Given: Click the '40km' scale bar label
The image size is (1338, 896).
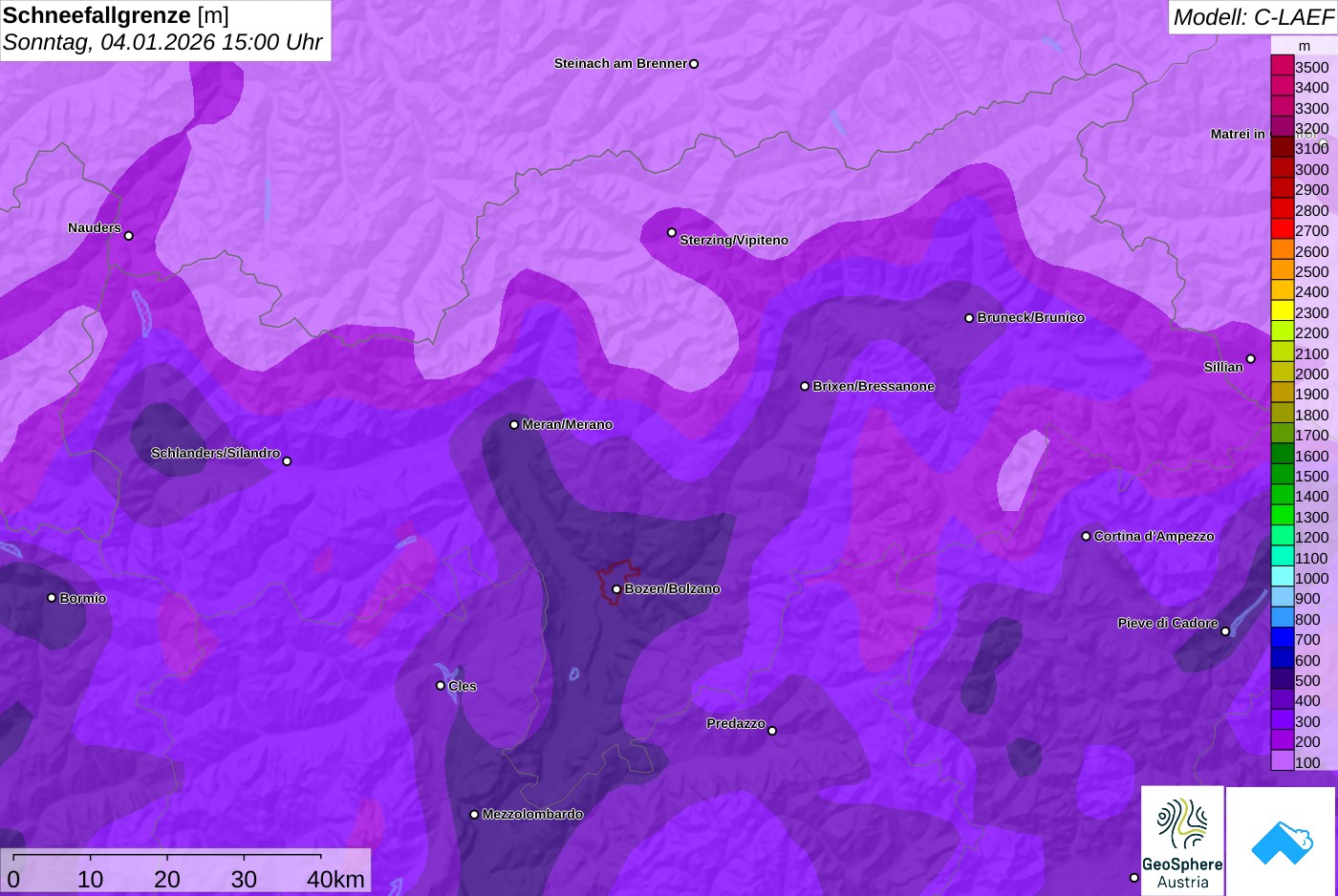Looking at the screenshot, I should pos(335,879).
